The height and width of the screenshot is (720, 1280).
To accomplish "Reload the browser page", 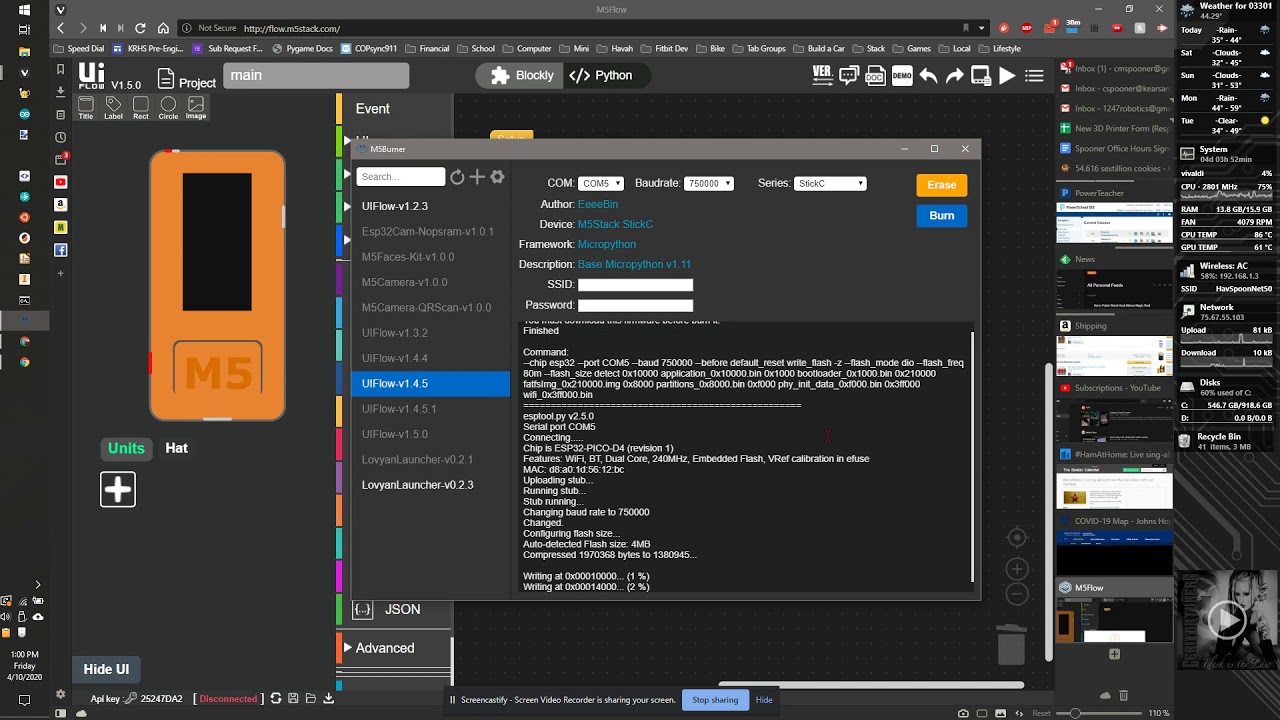I will click(140, 28).
